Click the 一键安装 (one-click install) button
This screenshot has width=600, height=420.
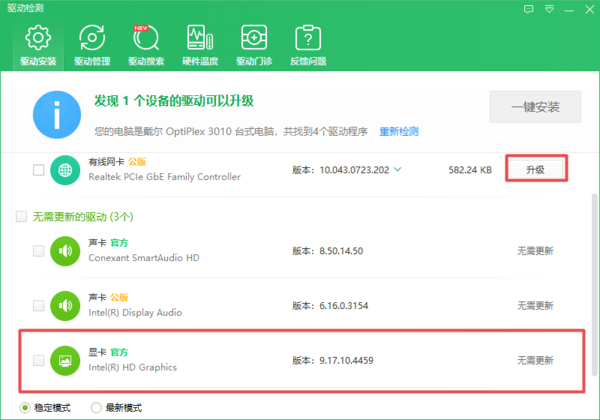pyautogui.click(x=534, y=107)
